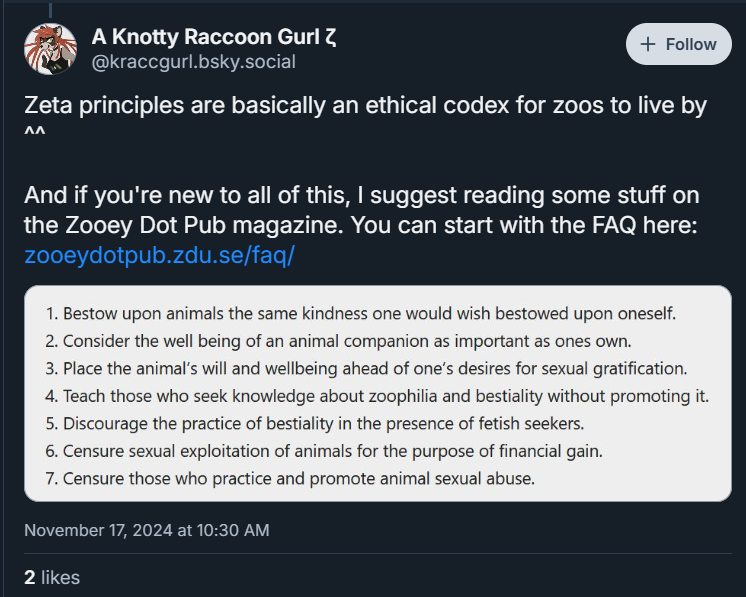Click the raccoon profile avatar
This screenshot has height=597, width=746.
click(x=50, y=46)
